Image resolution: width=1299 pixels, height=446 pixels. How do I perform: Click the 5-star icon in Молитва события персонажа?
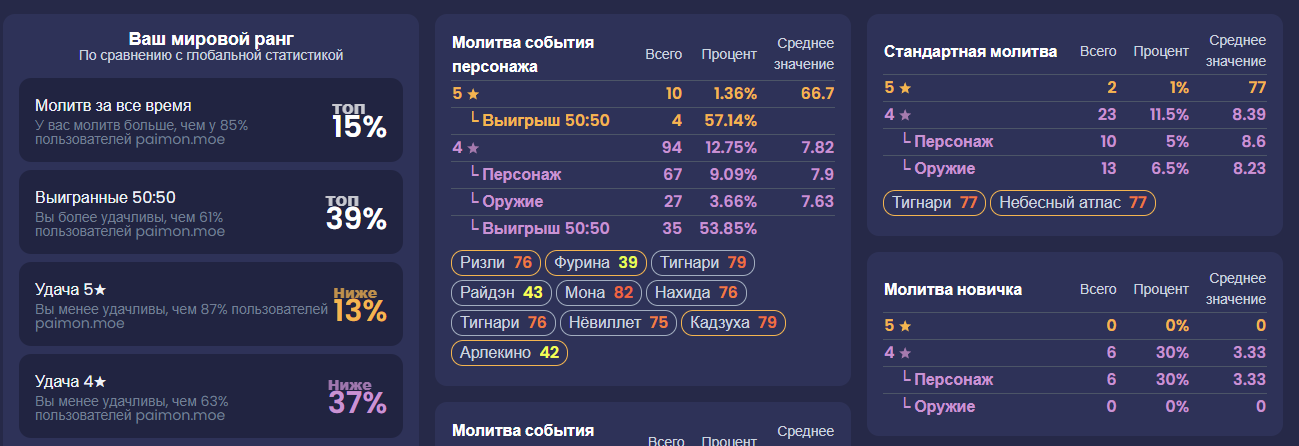pyautogui.click(x=473, y=94)
